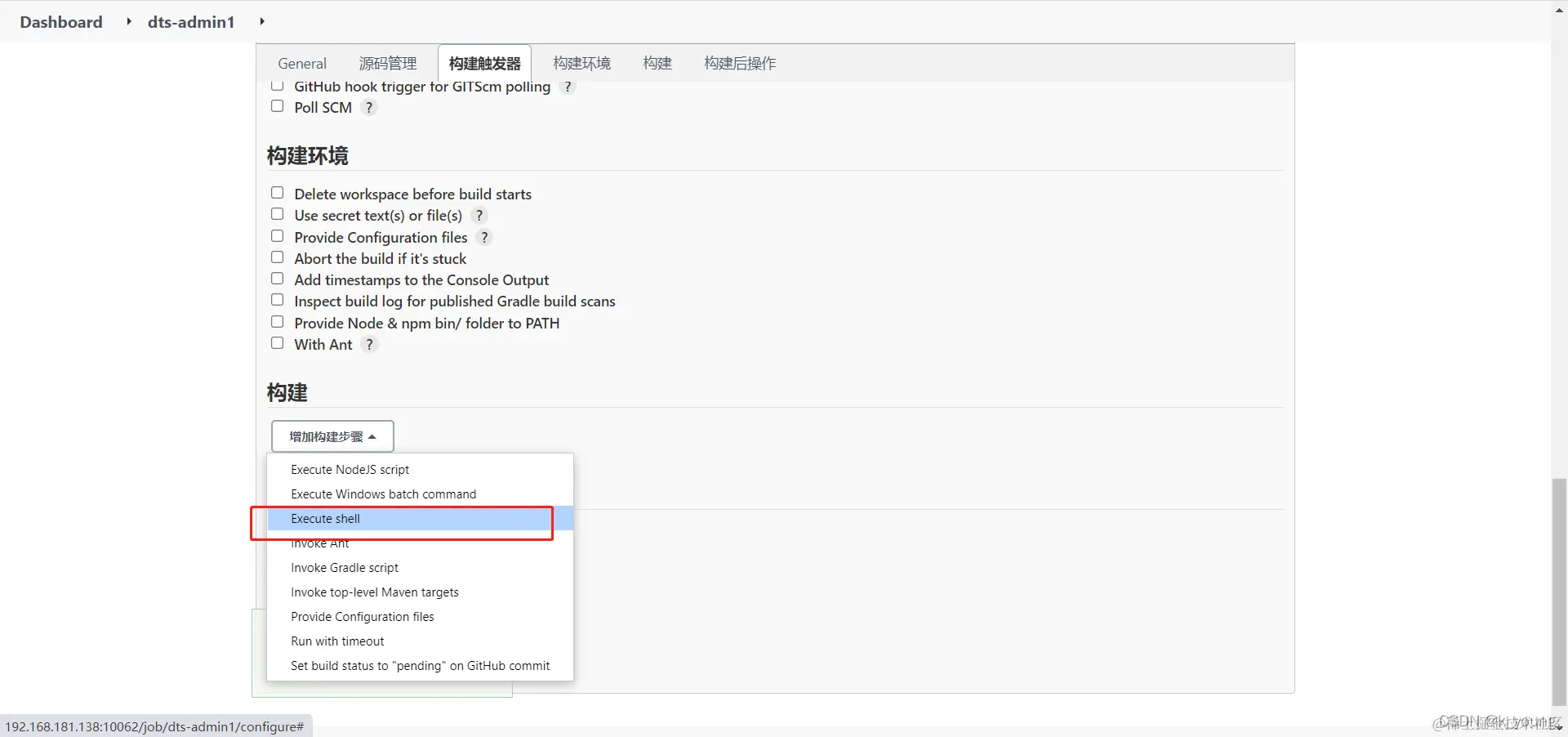1568x737 pixels.
Task: Expand breadcrumb arrow after Dashboard
Action: pos(128,22)
